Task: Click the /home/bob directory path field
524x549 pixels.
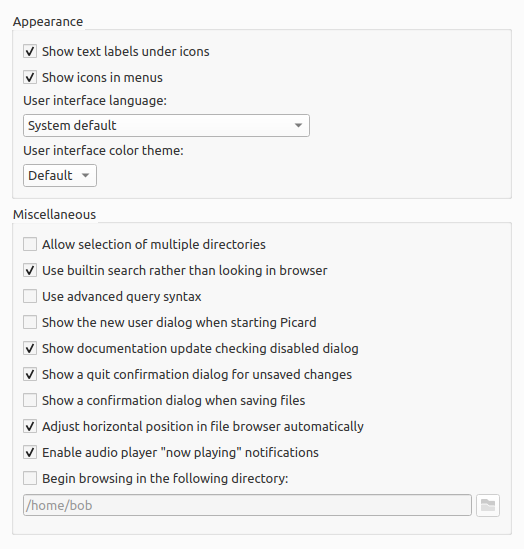Action: [247, 505]
